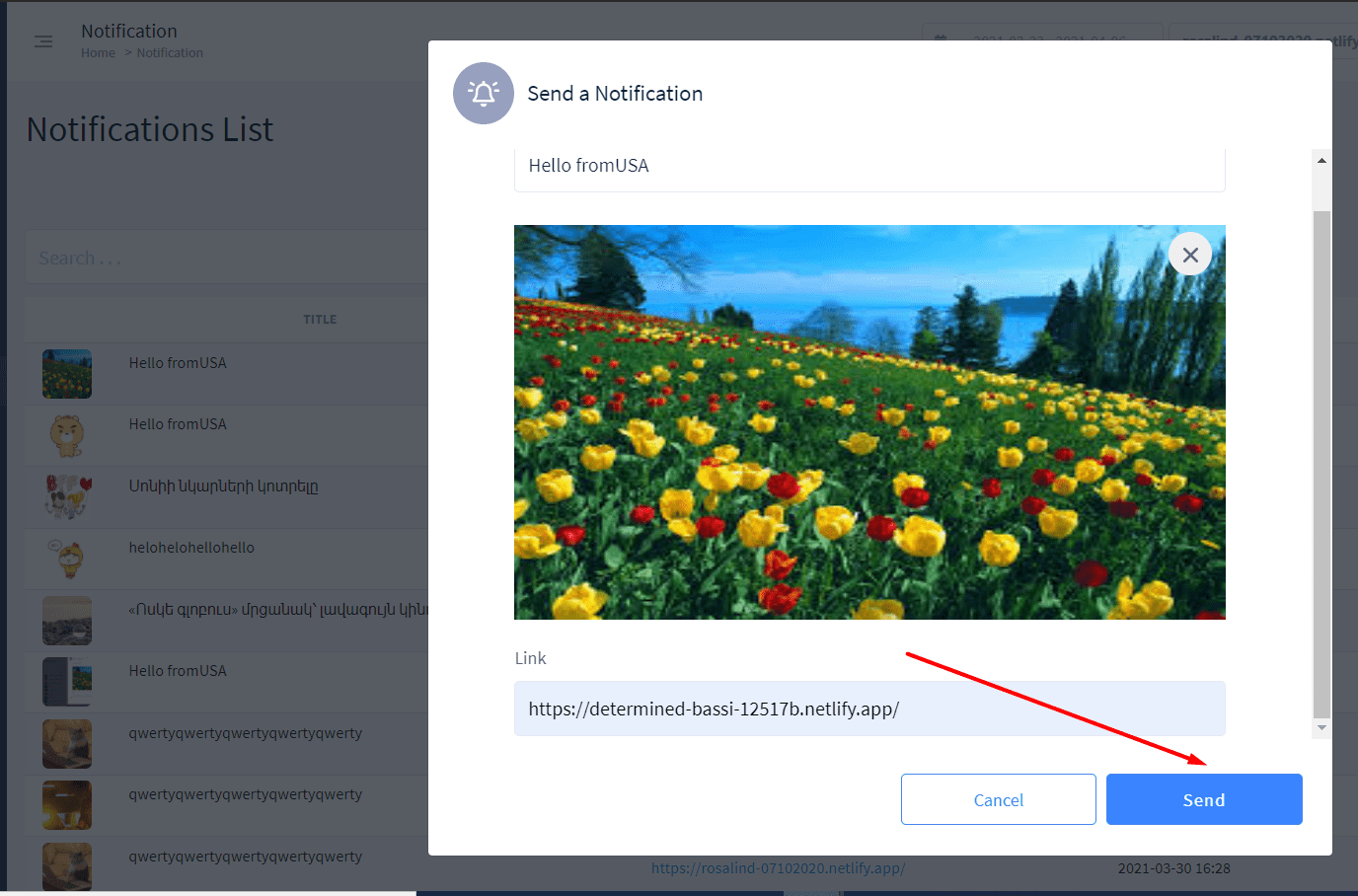Click the 2021-03-30 16:28 date cell

point(1174,868)
